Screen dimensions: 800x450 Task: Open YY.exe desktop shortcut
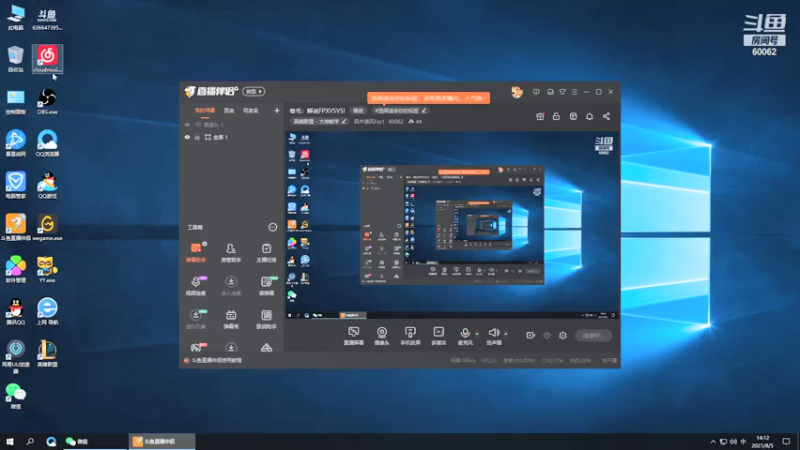coord(47,269)
